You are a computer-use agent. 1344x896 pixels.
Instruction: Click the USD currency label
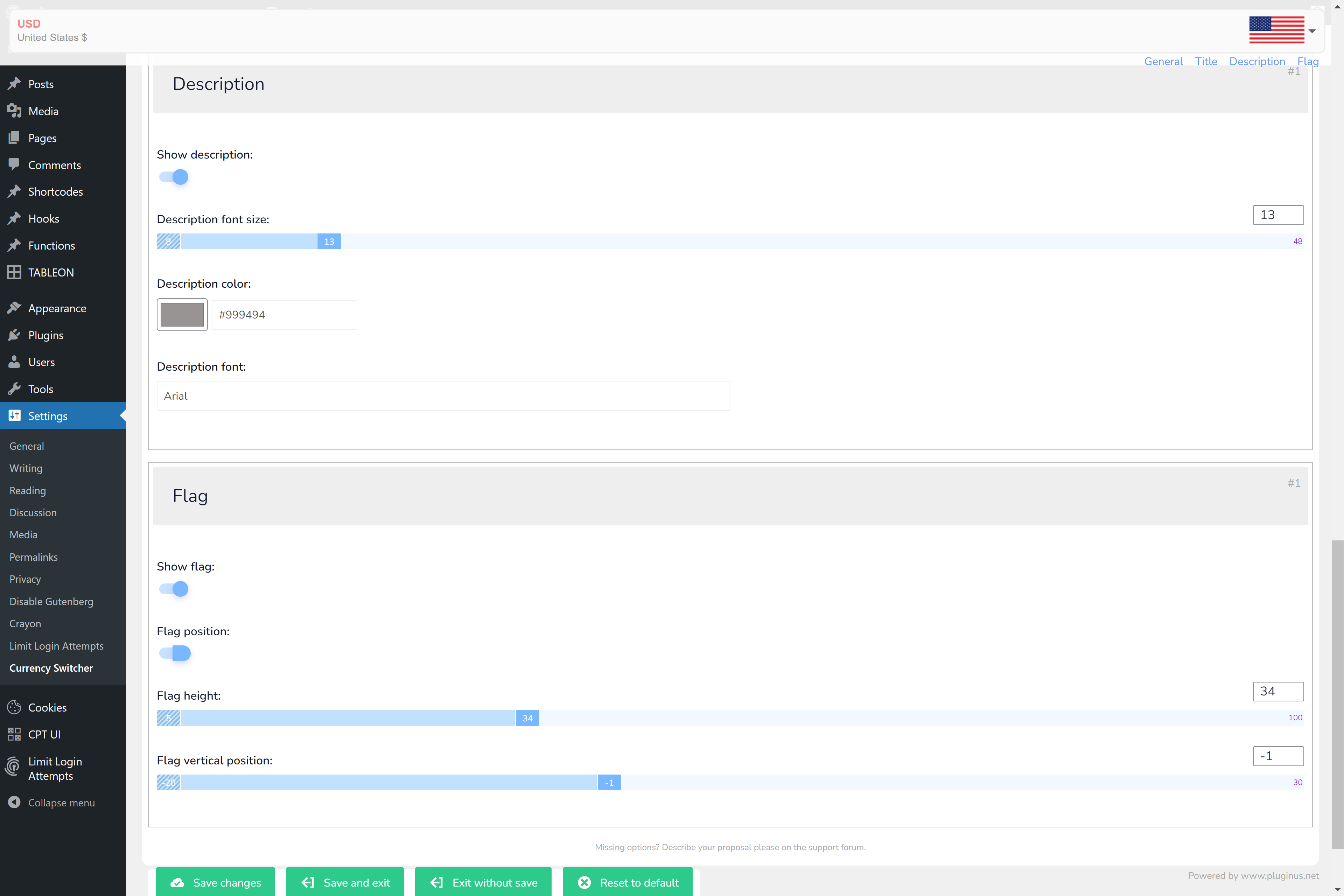[29, 23]
